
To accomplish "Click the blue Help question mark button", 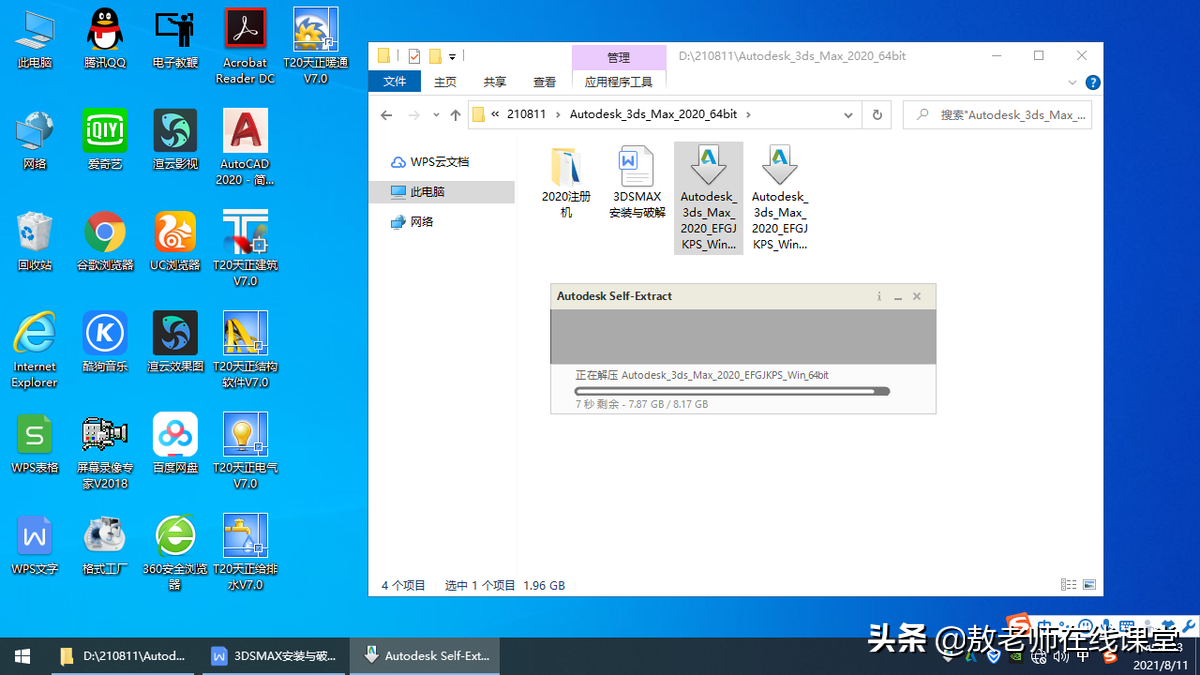I will coord(1092,83).
